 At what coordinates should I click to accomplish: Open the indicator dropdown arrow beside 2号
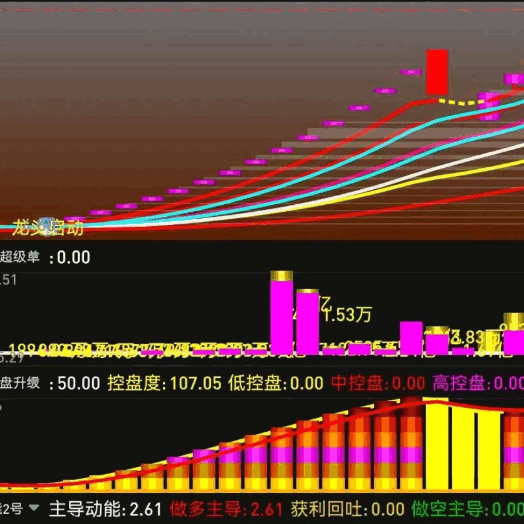pos(34,508)
